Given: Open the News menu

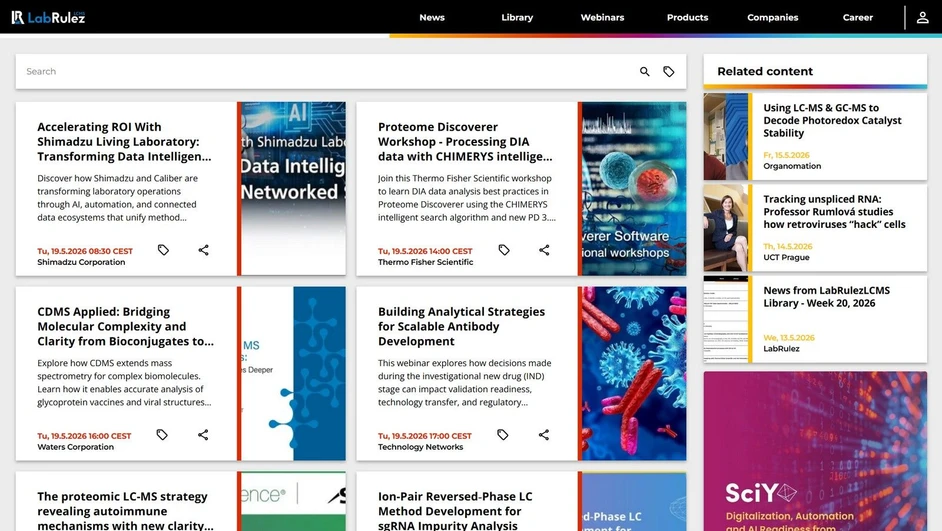Looking at the screenshot, I should tap(432, 17).
